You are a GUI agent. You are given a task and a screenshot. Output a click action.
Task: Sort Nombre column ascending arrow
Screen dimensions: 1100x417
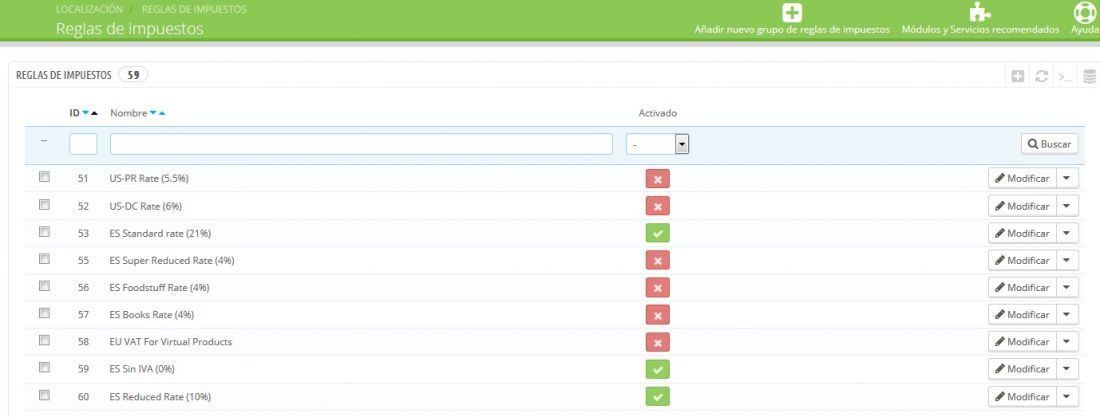pyautogui.click(x=162, y=113)
